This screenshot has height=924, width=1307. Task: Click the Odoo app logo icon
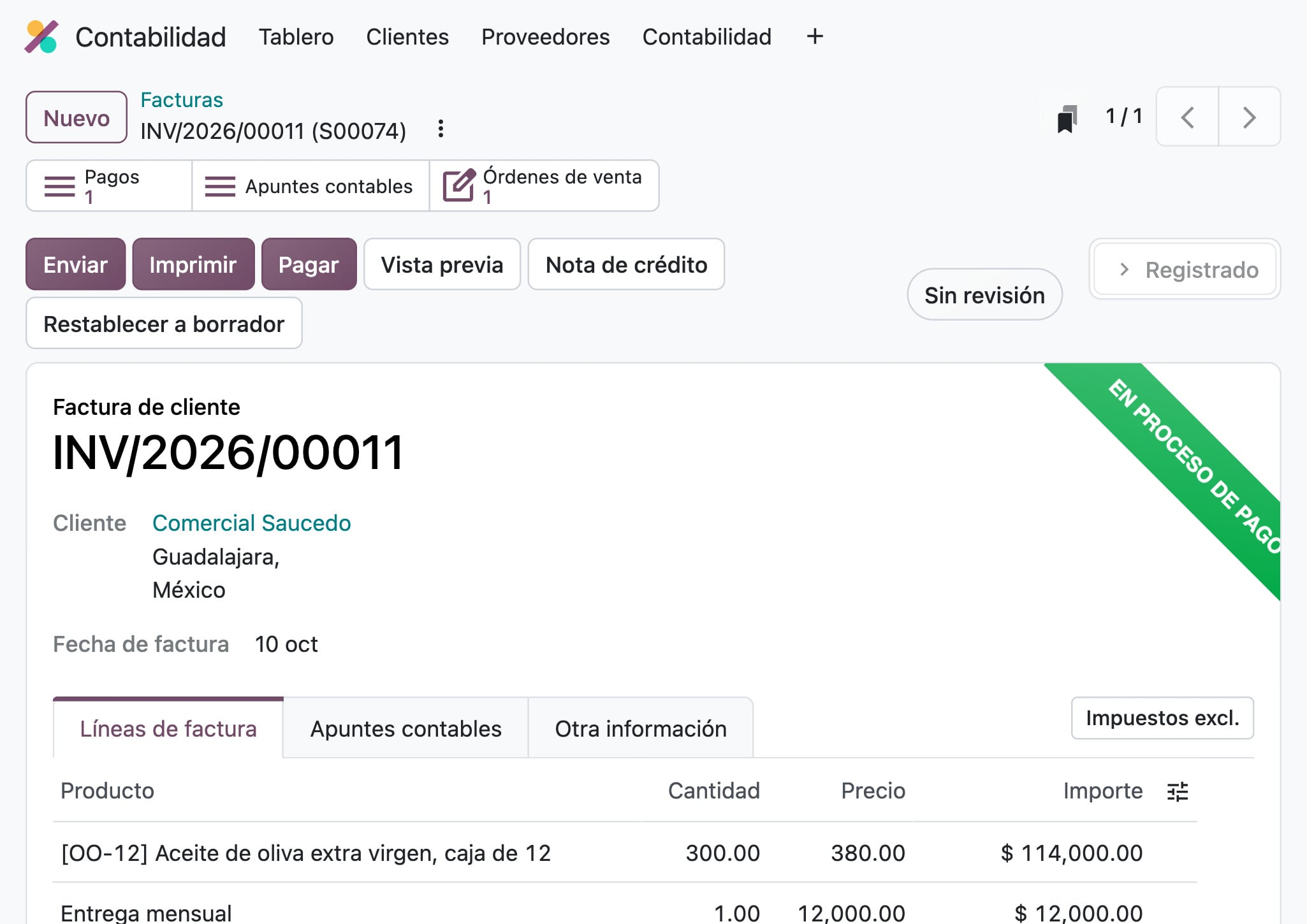coord(41,37)
